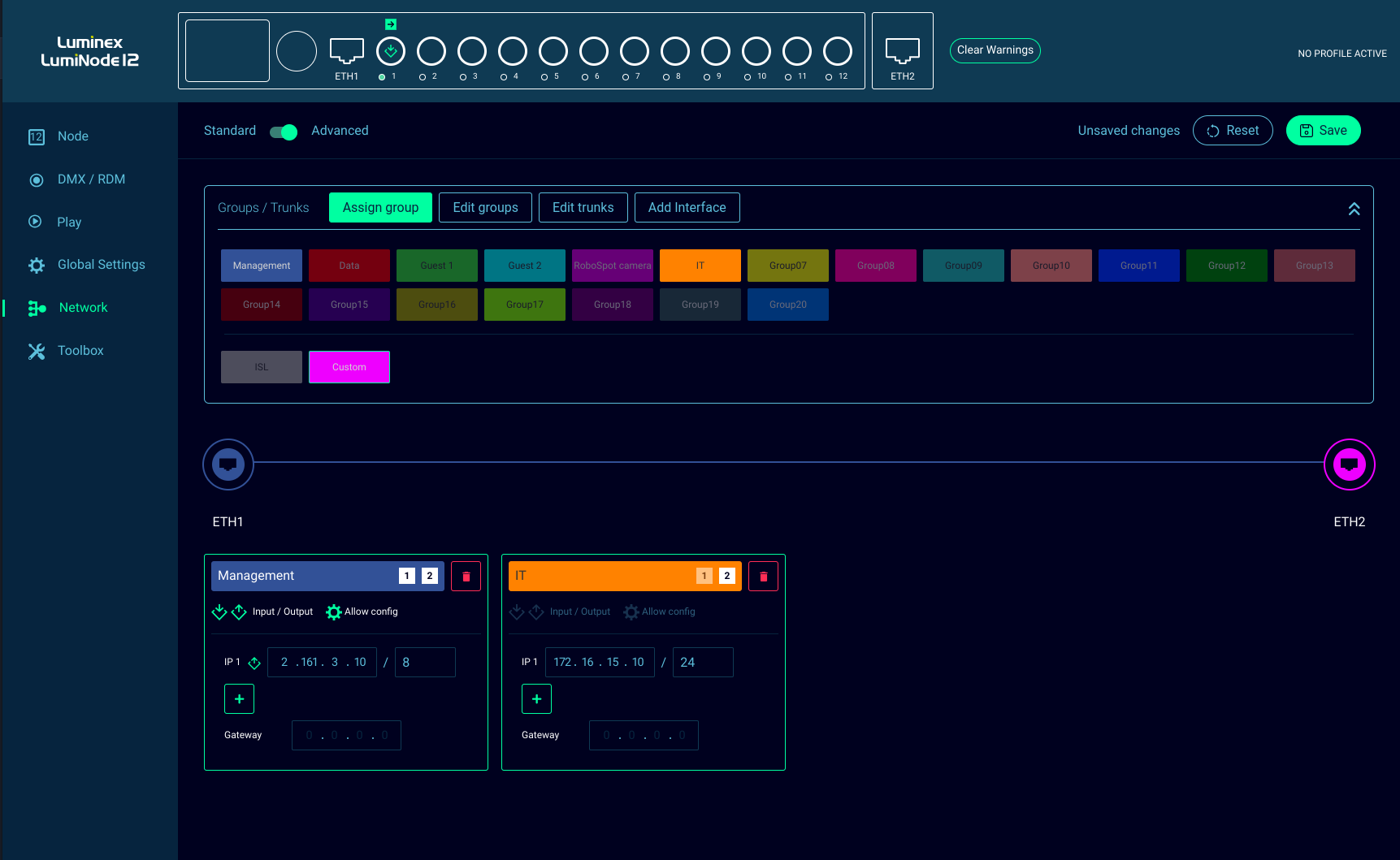Viewport: 1400px width, 860px height.
Task: Click the ETH1 port icon in header
Action: click(346, 50)
